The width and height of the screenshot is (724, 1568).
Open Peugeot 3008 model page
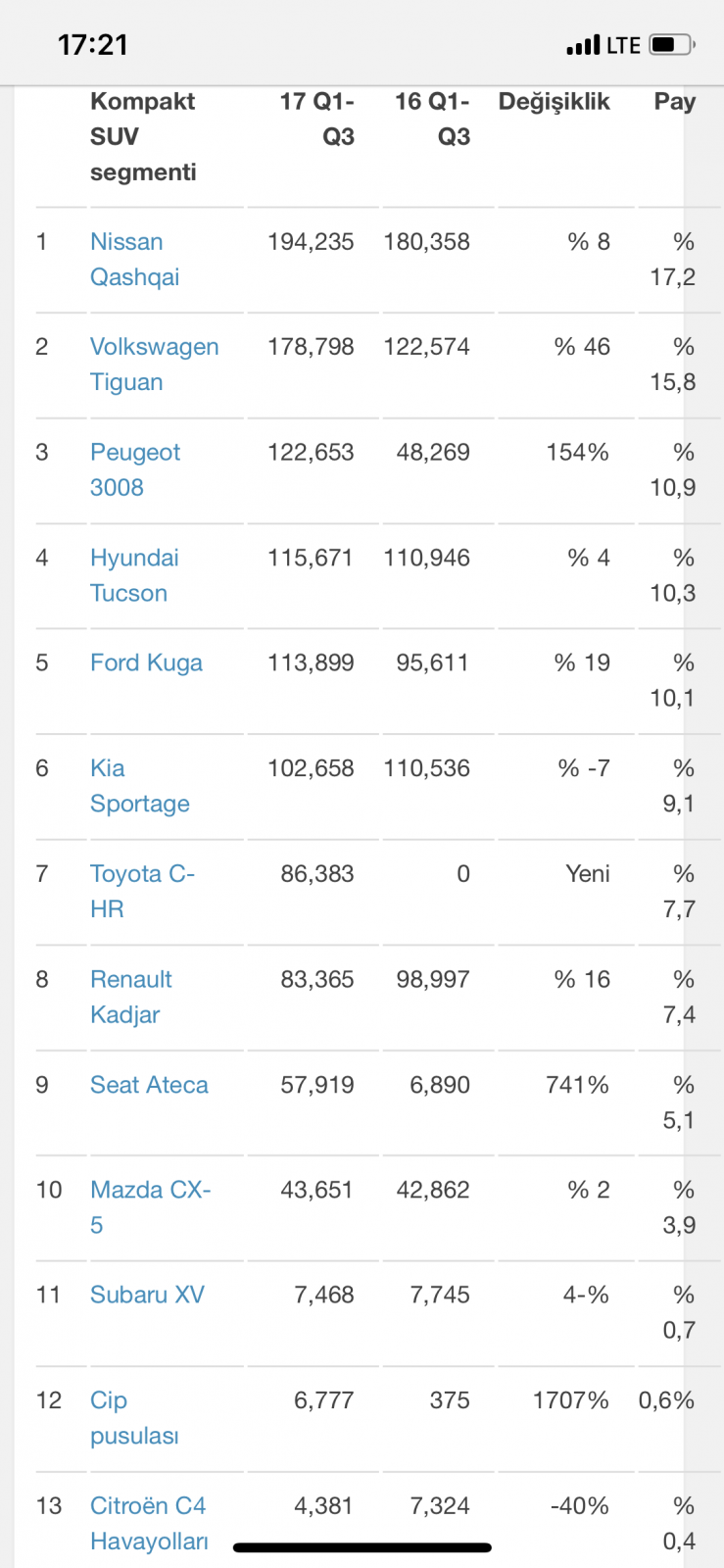[x=134, y=470]
